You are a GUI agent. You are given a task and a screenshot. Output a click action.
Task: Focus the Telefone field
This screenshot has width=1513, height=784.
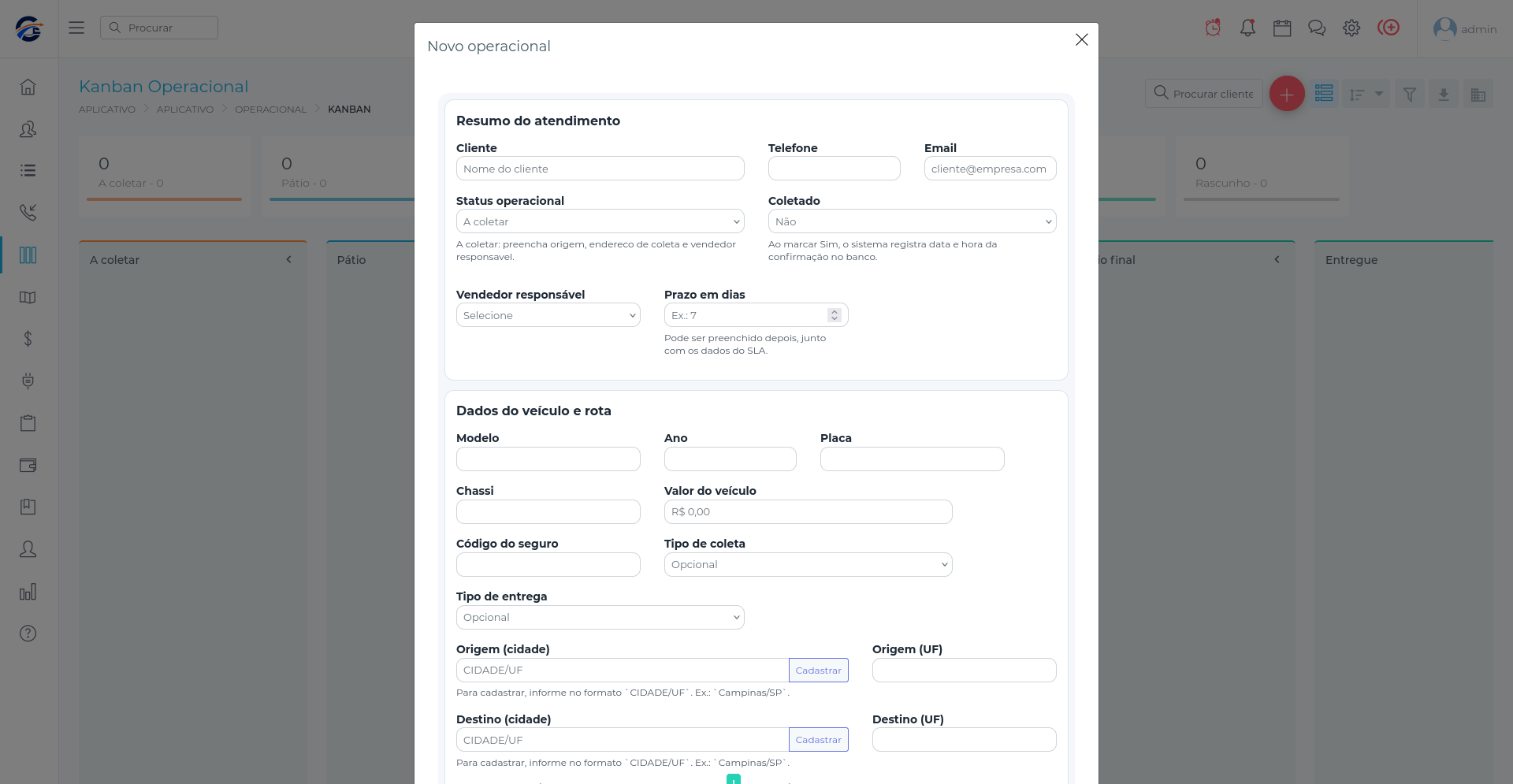pos(835,169)
